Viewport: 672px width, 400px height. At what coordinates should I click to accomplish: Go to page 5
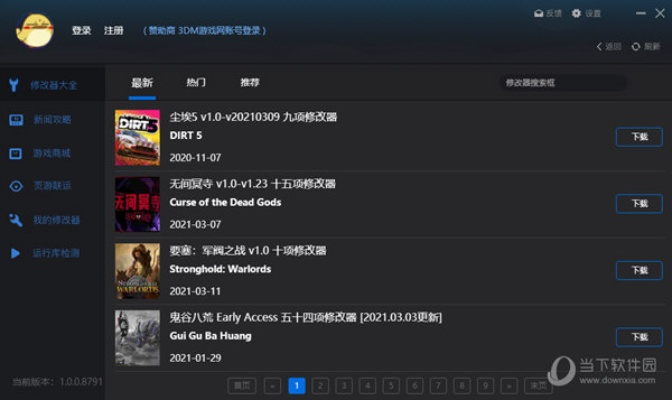click(x=391, y=386)
